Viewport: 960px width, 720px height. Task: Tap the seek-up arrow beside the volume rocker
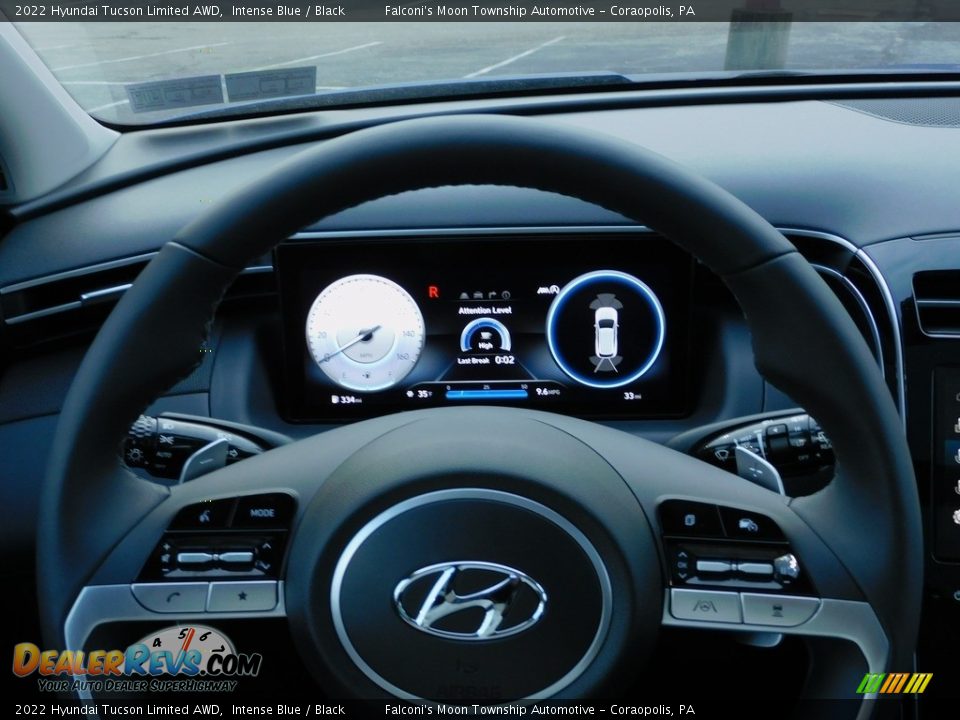point(266,546)
